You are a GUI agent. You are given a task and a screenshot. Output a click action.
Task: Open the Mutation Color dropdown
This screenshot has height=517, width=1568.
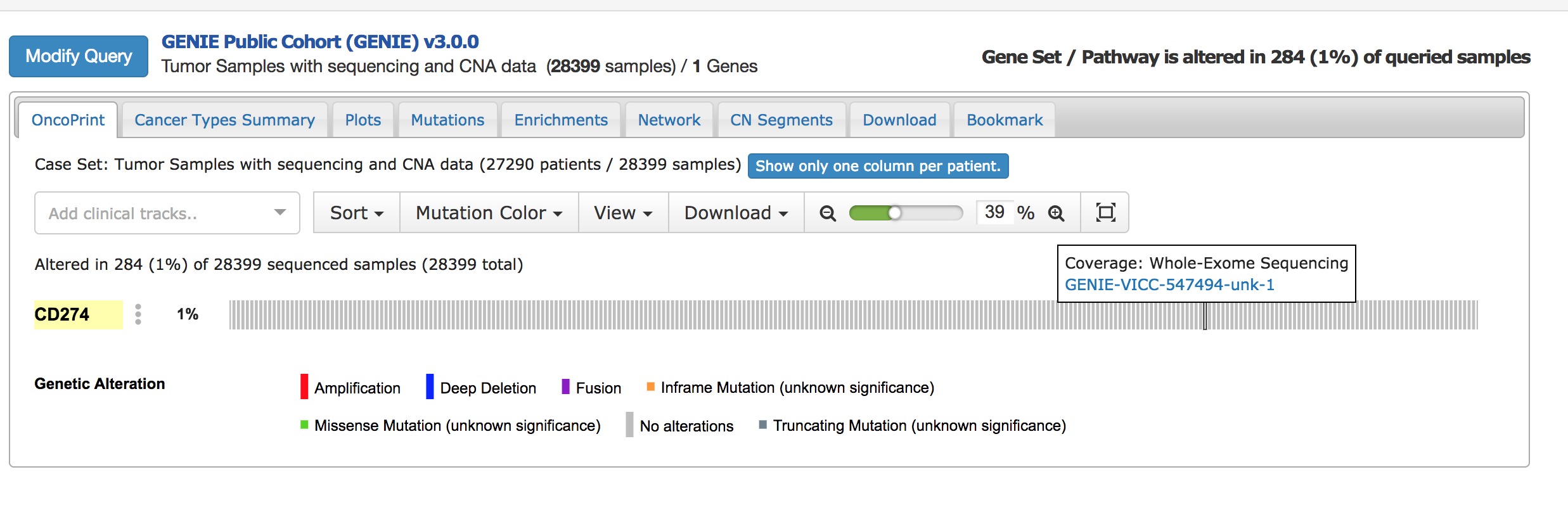489,213
